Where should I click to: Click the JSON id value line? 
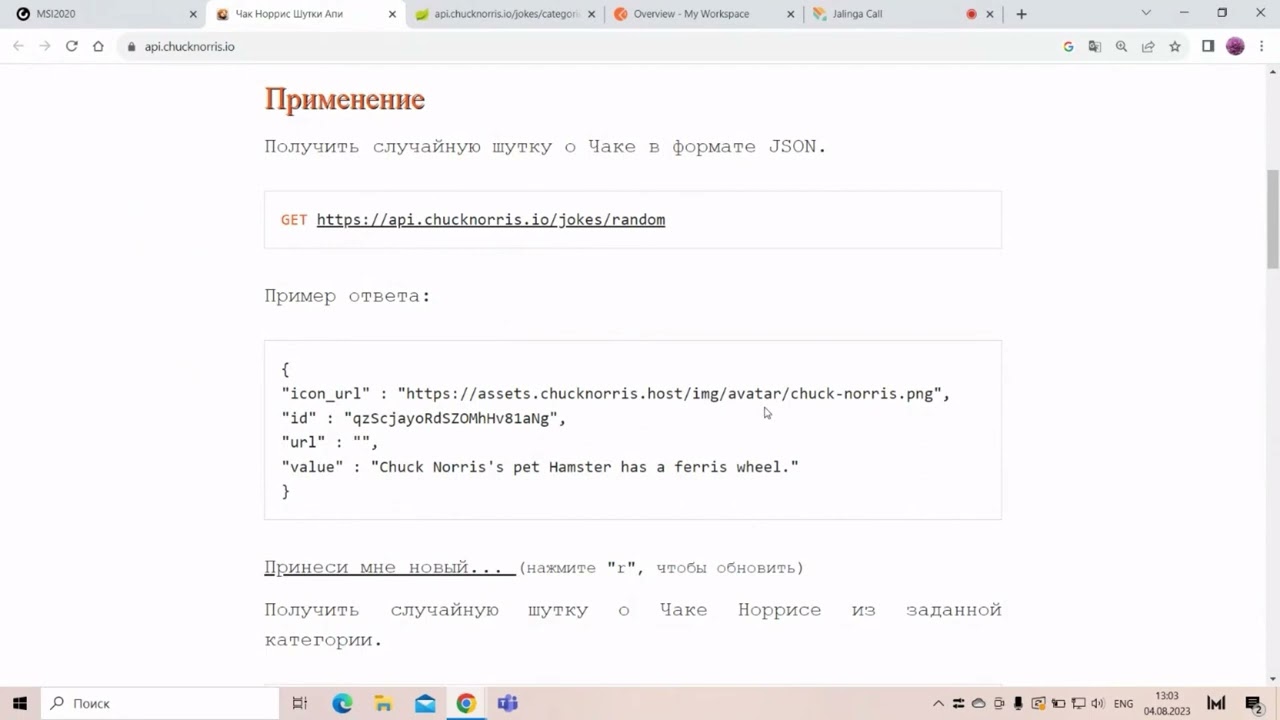click(x=424, y=418)
